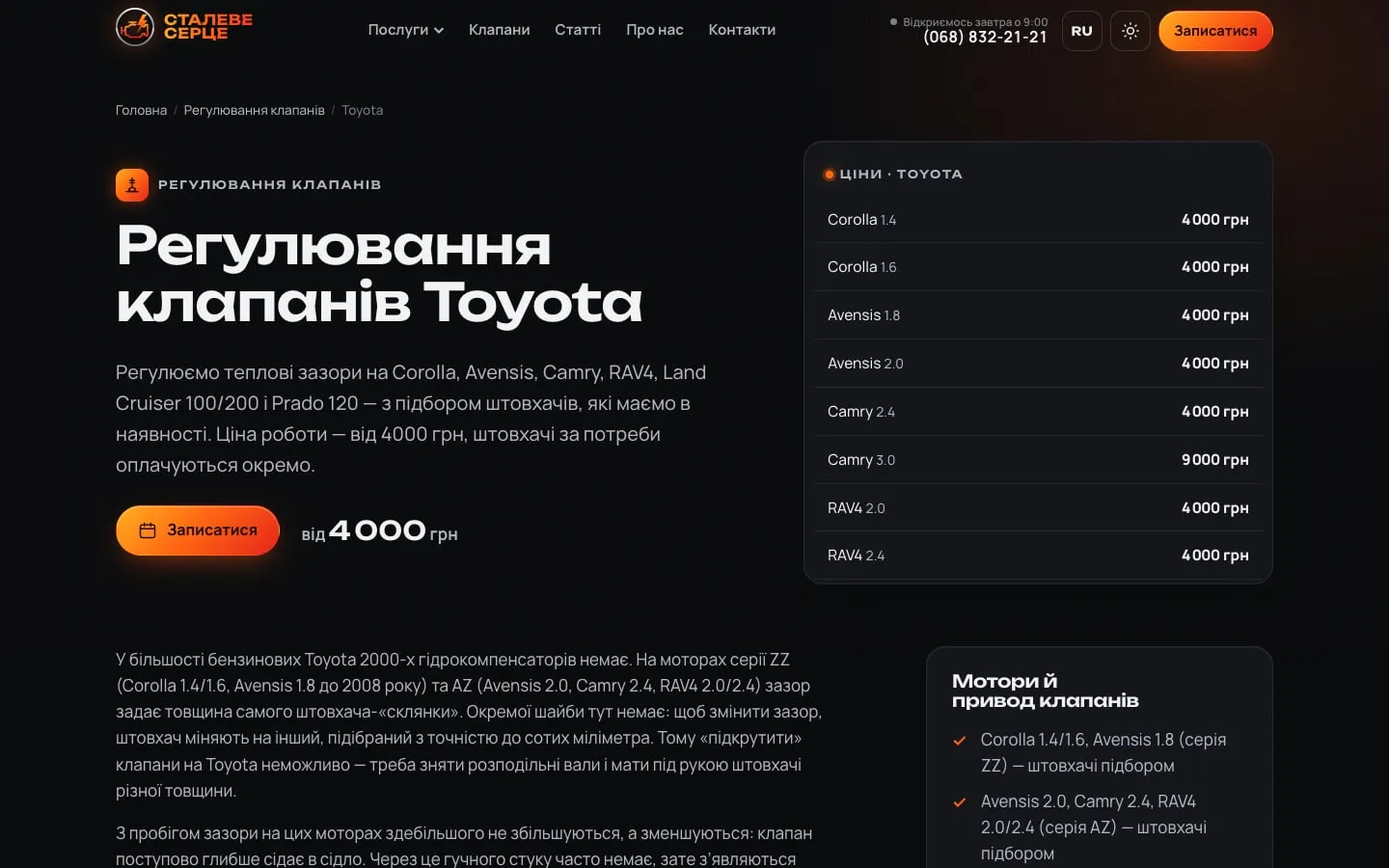This screenshot has height=868, width=1389.
Task: Open the Контакти page
Action: 742,30
